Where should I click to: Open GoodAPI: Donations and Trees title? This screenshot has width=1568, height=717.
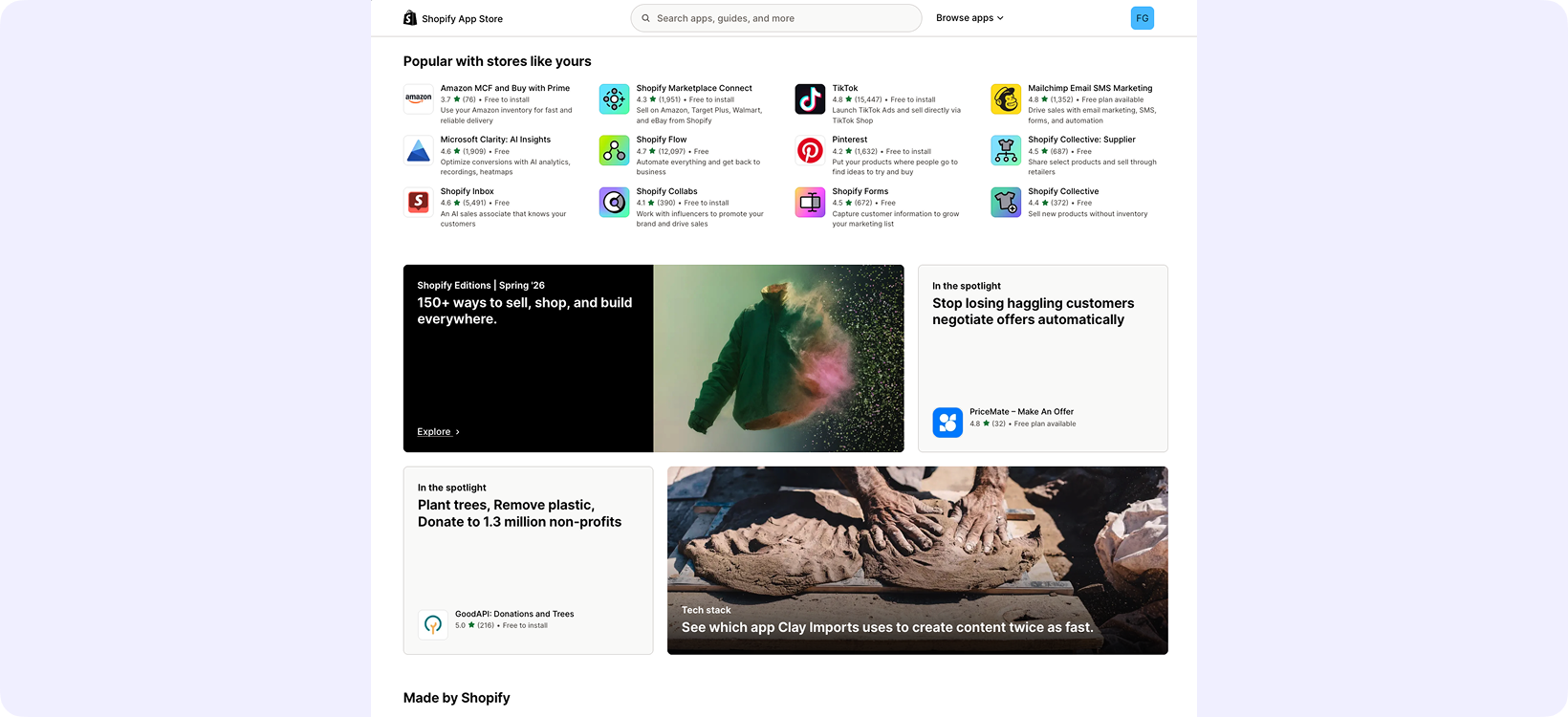[x=514, y=614]
